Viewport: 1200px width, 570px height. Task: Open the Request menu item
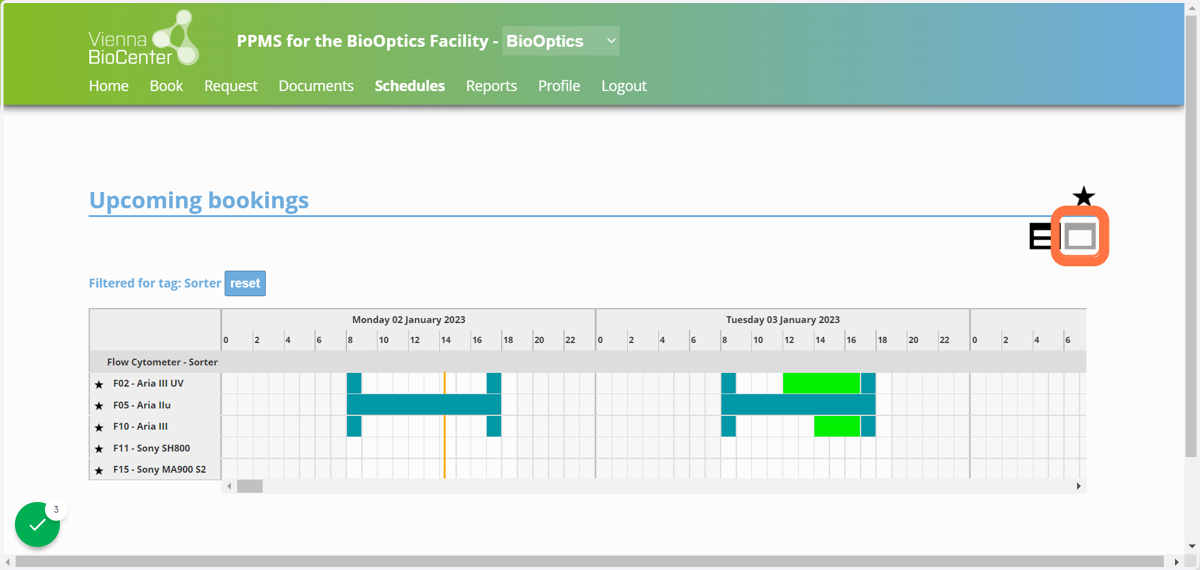coord(231,86)
